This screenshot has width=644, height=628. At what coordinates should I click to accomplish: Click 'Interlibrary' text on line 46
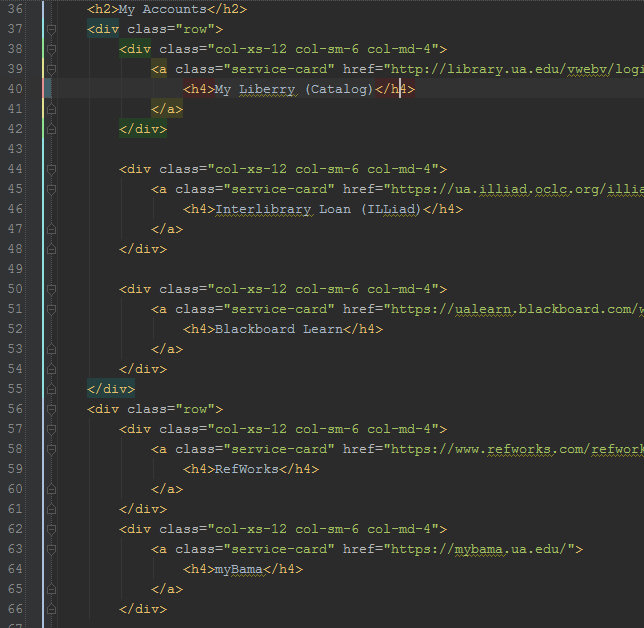coord(263,209)
